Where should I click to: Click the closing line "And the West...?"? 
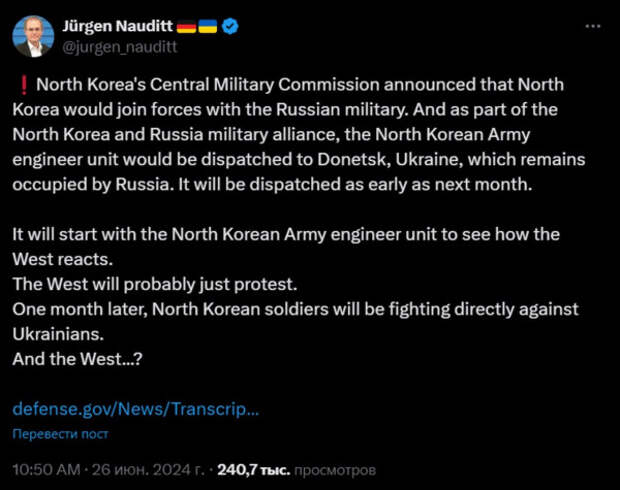point(77,358)
